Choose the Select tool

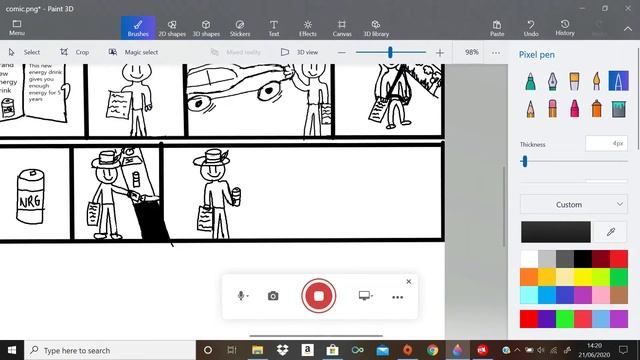click(x=24, y=52)
